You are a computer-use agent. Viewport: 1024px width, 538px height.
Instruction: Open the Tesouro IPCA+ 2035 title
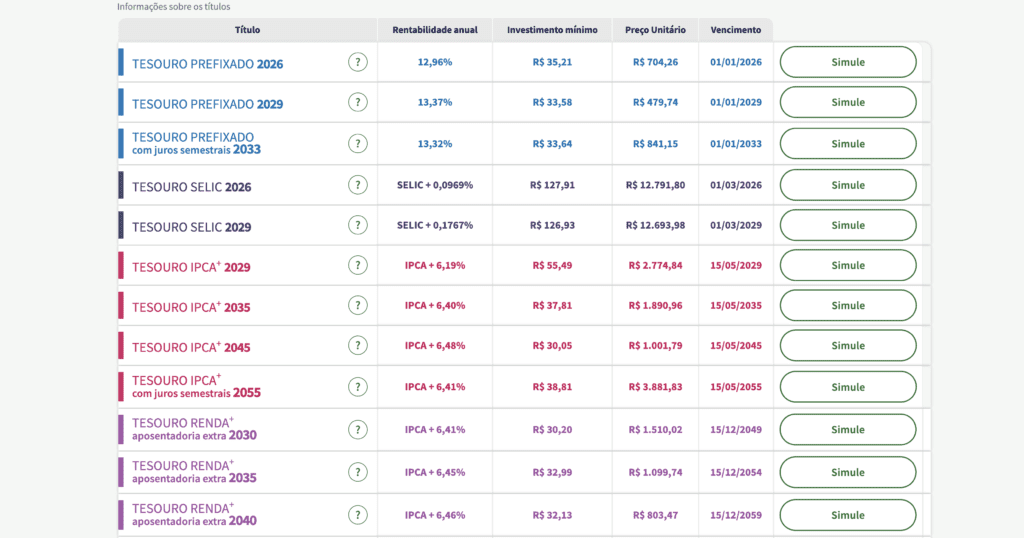tap(191, 307)
